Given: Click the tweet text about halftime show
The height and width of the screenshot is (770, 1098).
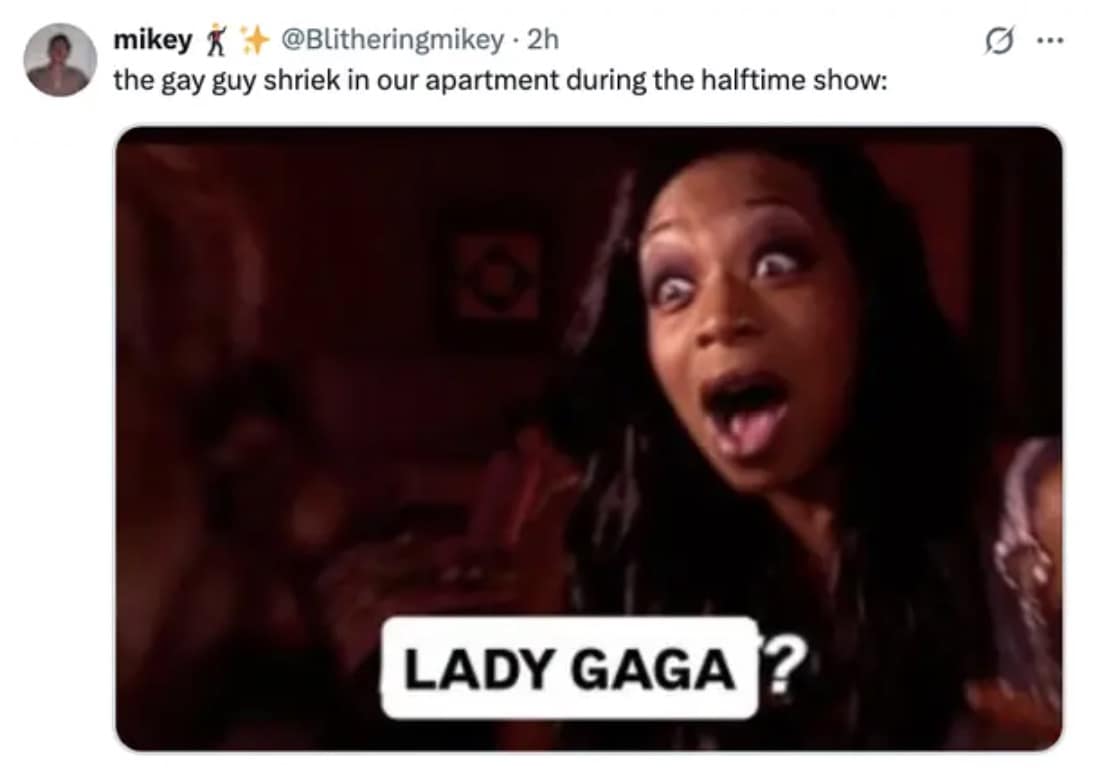Looking at the screenshot, I should 500,80.
